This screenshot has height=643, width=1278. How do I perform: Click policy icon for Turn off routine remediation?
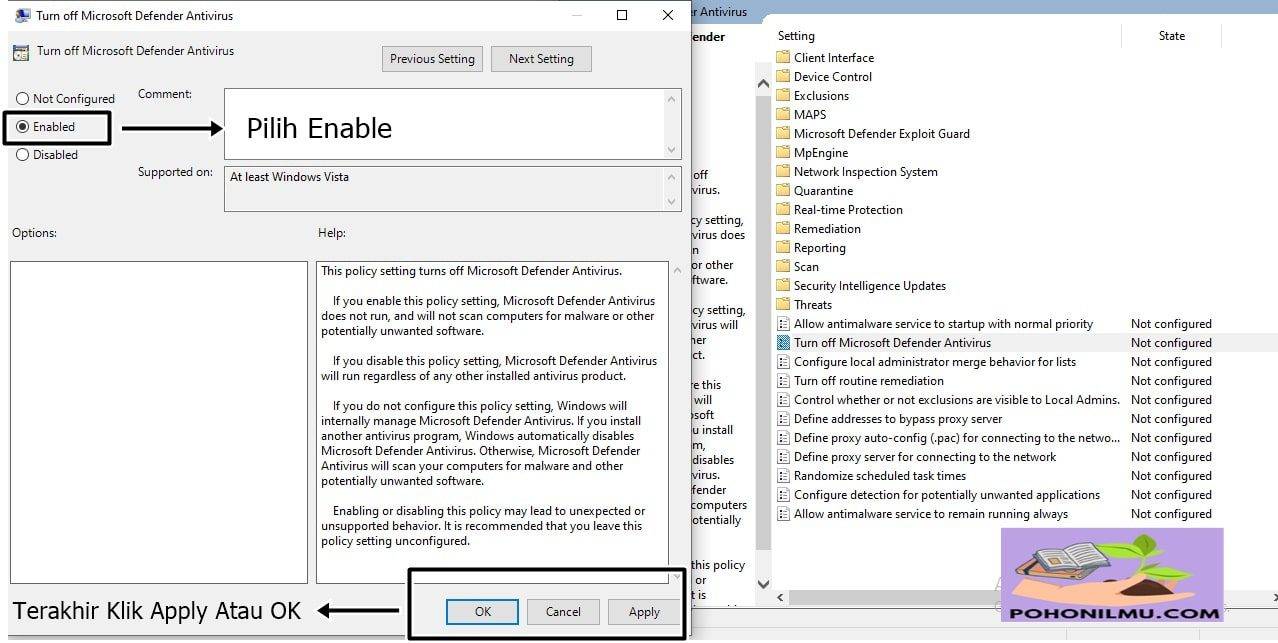point(784,381)
